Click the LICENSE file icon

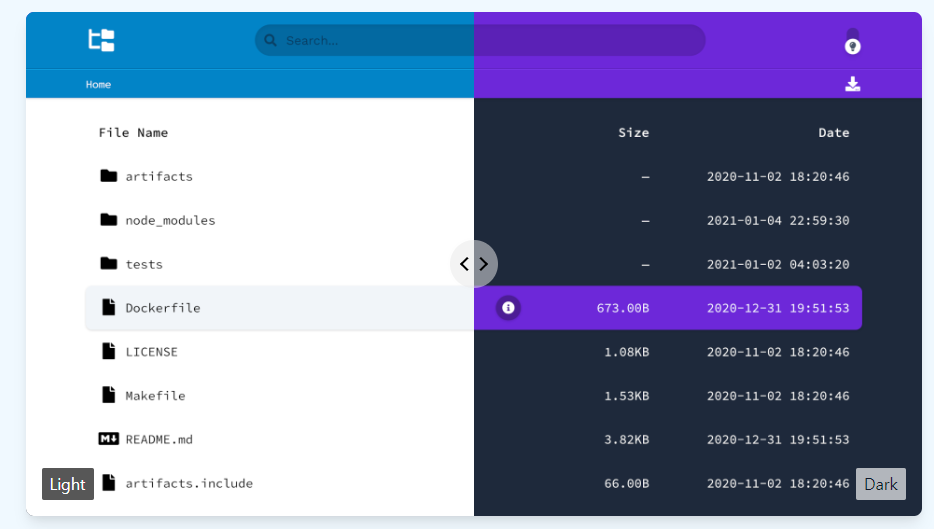pyautogui.click(x=108, y=351)
